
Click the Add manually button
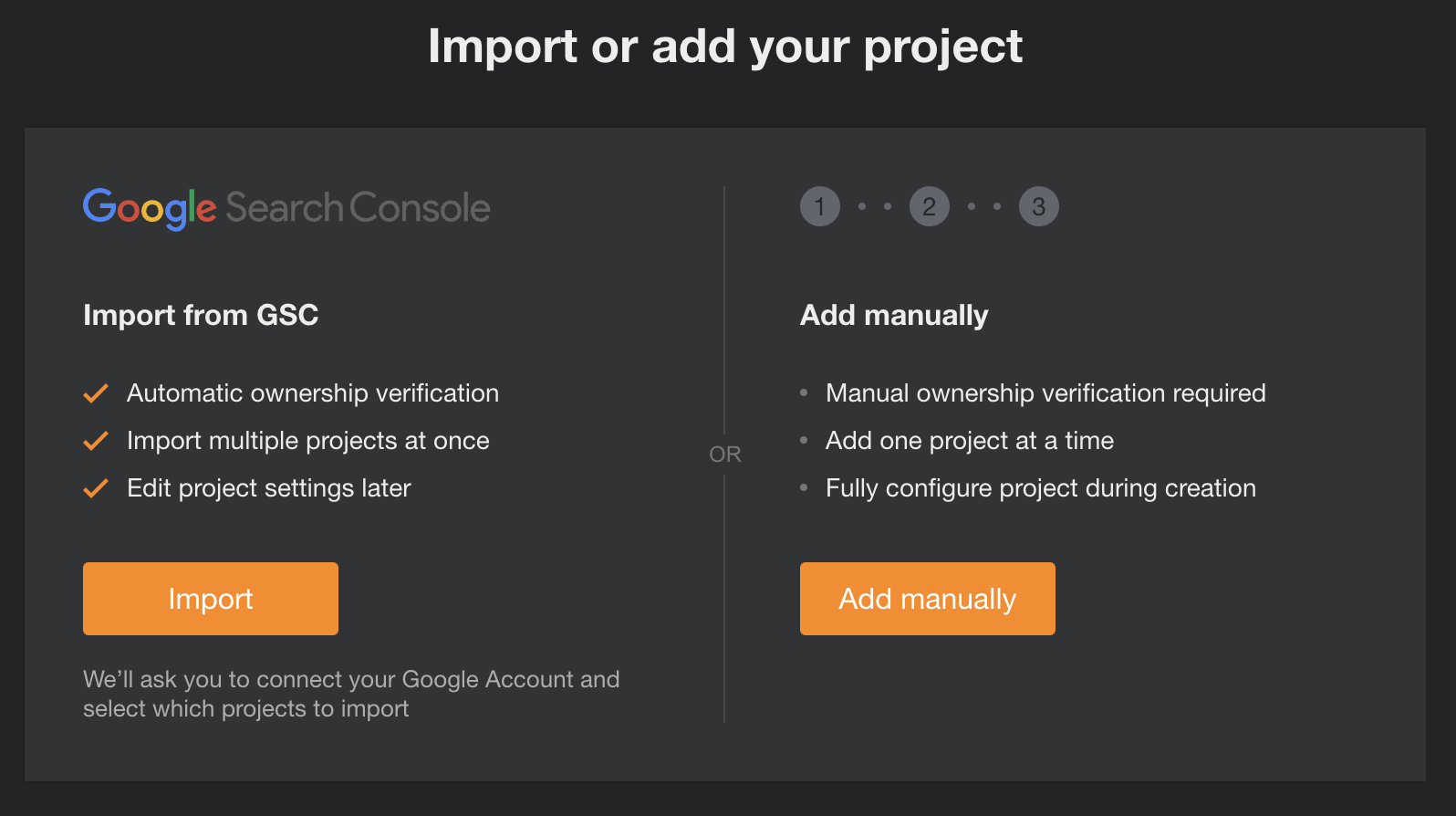point(928,599)
